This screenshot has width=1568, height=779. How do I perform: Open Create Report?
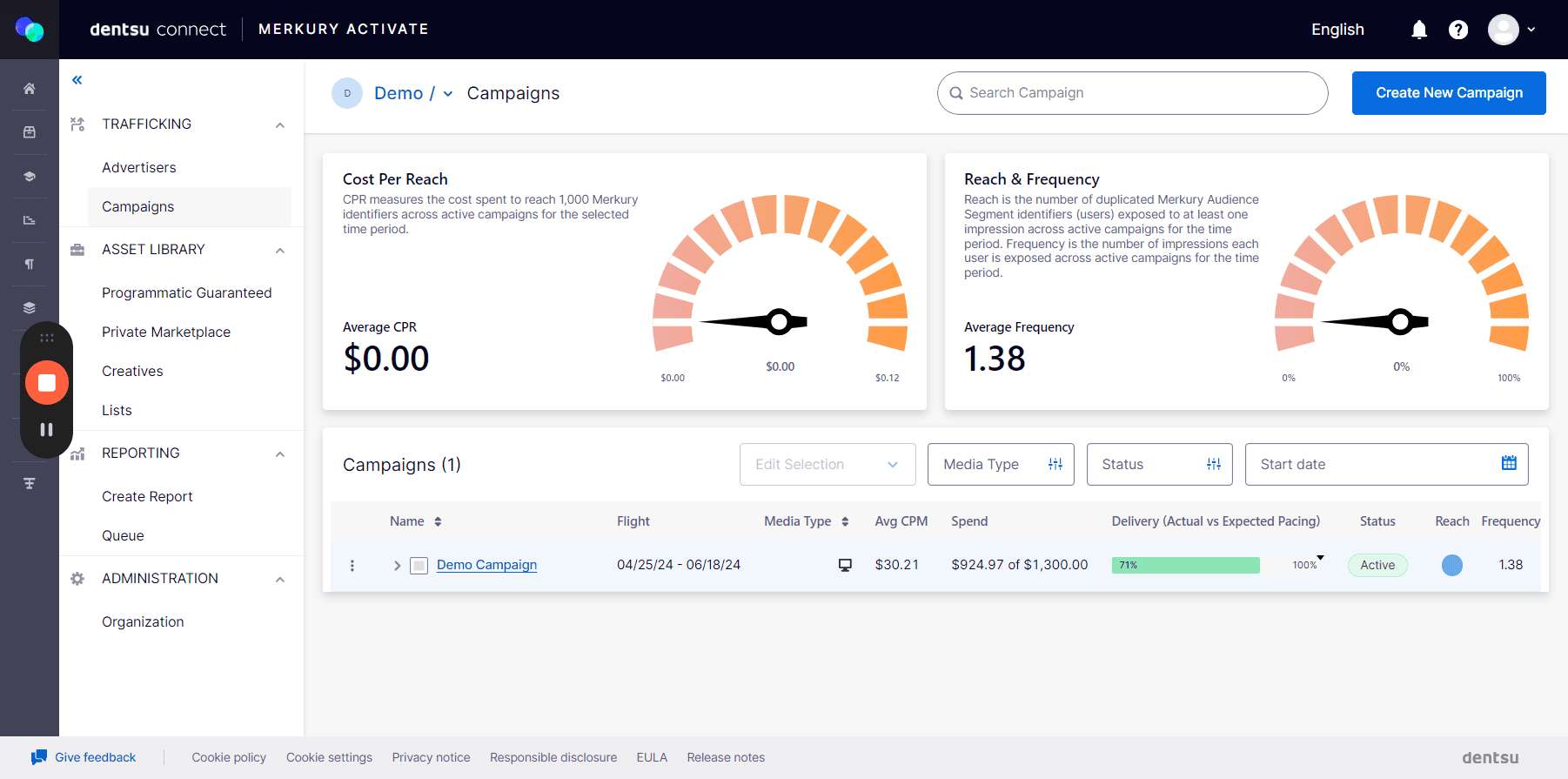147,496
